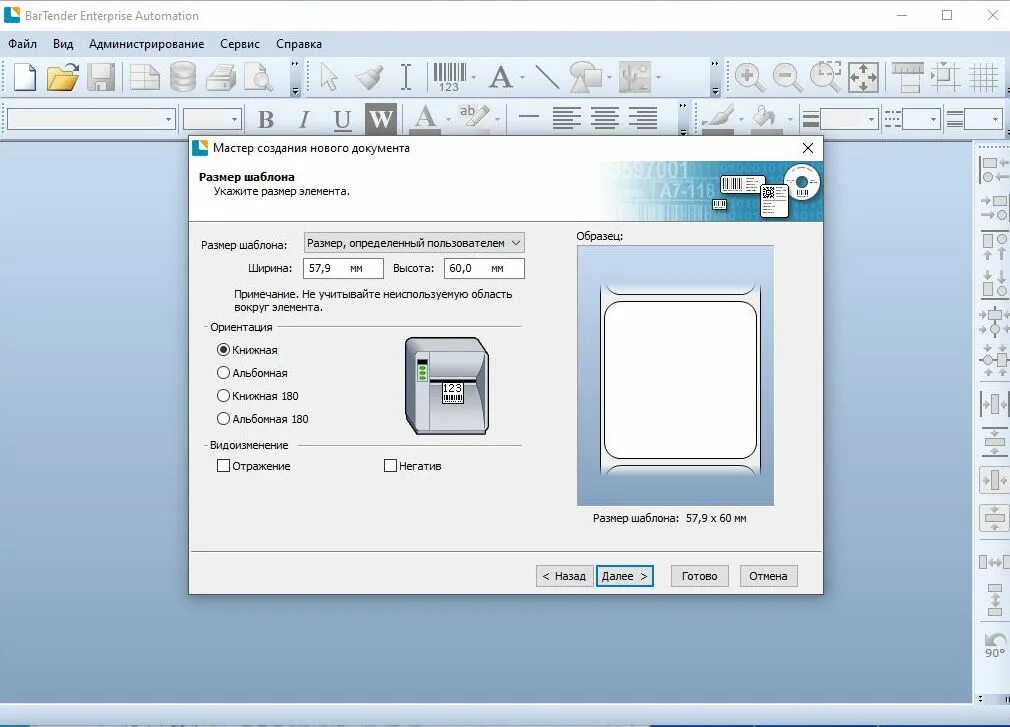
Task: Toggle the grid display icon
Action: [x=984, y=78]
